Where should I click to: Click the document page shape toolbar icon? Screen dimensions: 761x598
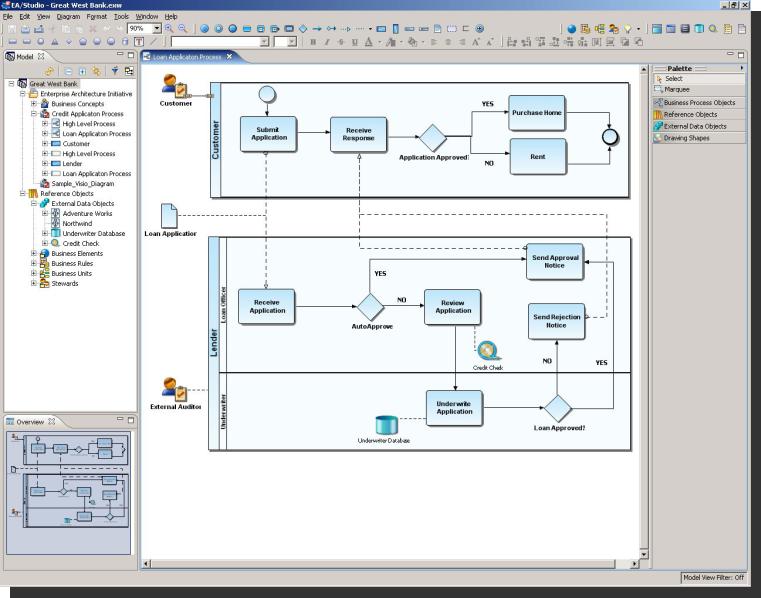pyautogui.click(x=437, y=29)
